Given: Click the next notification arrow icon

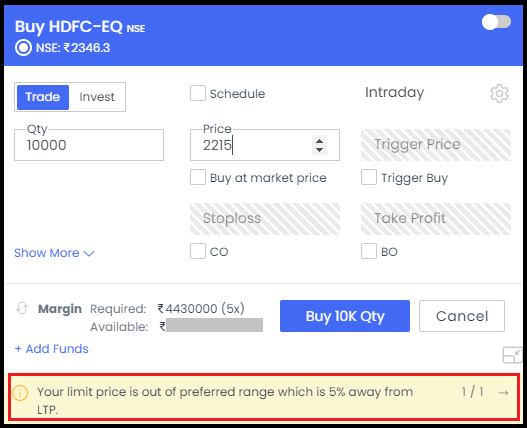Looking at the screenshot, I should point(503,392).
